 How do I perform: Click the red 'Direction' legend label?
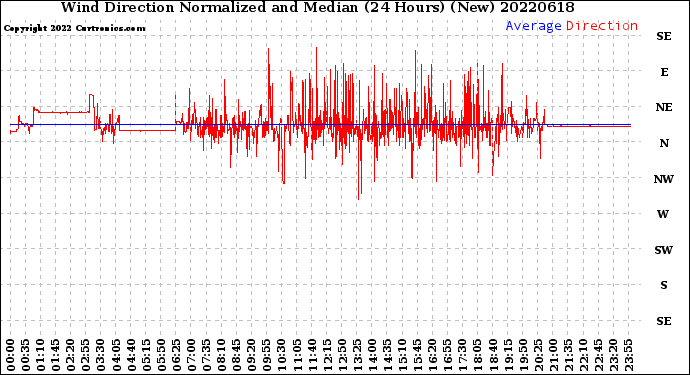[602, 26]
